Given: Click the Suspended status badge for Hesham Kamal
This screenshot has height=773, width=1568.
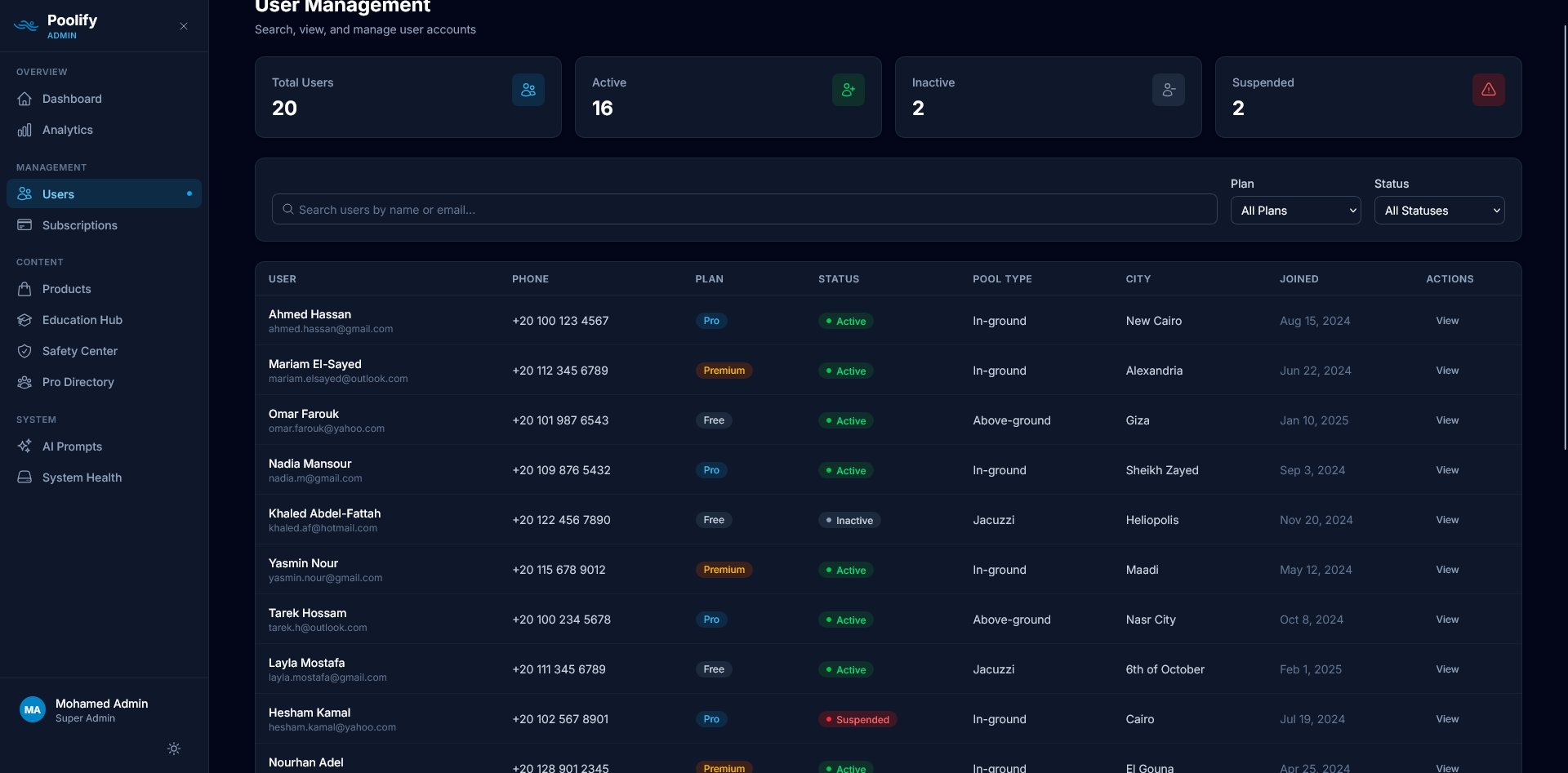Looking at the screenshot, I should (857, 720).
